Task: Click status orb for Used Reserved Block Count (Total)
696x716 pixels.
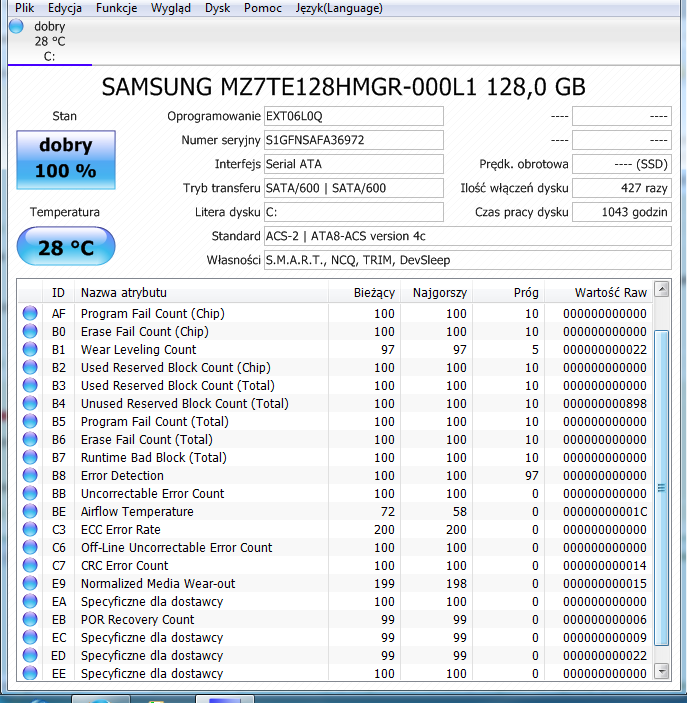Action: point(30,385)
